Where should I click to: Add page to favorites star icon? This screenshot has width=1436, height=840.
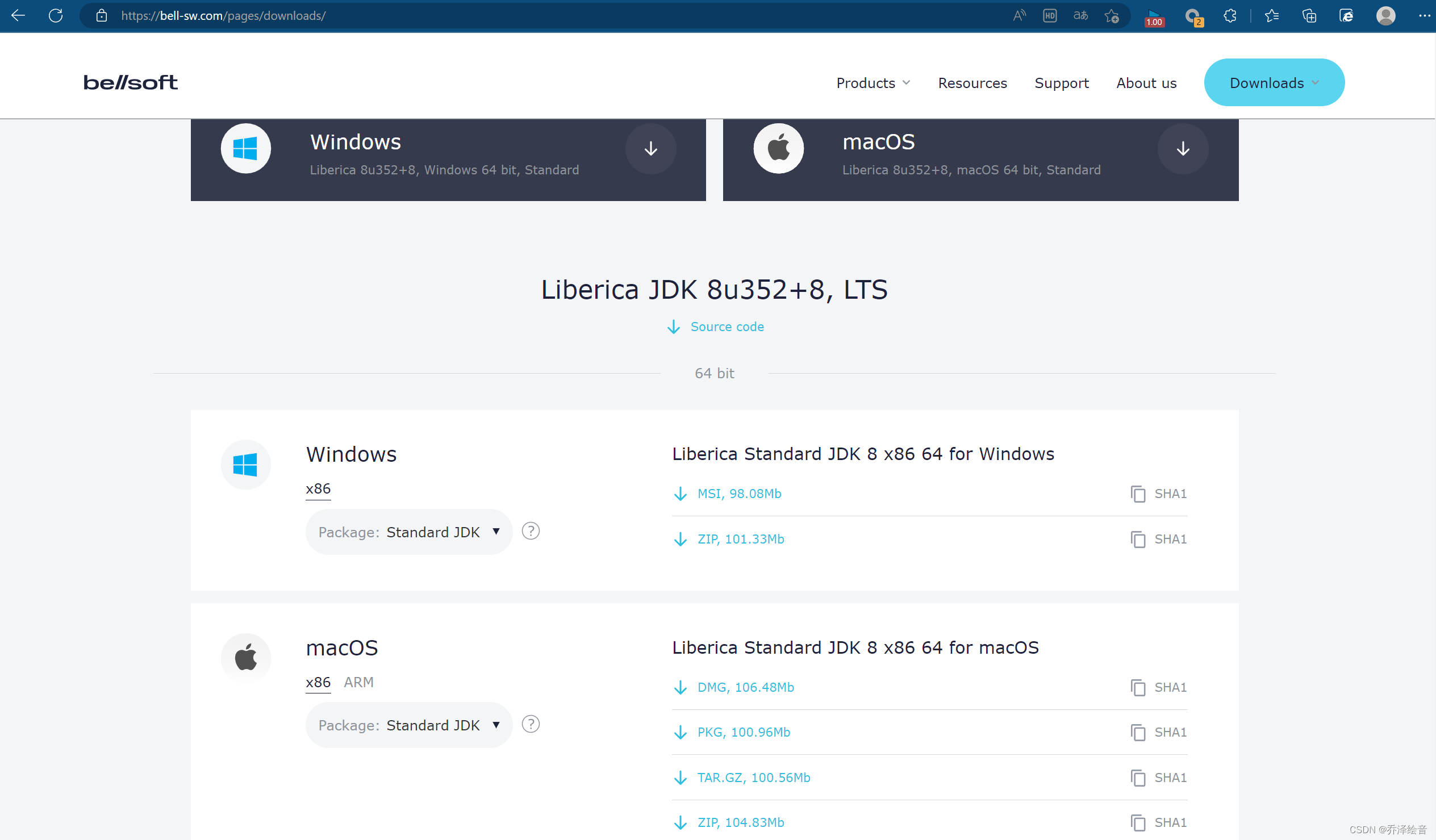[1112, 15]
